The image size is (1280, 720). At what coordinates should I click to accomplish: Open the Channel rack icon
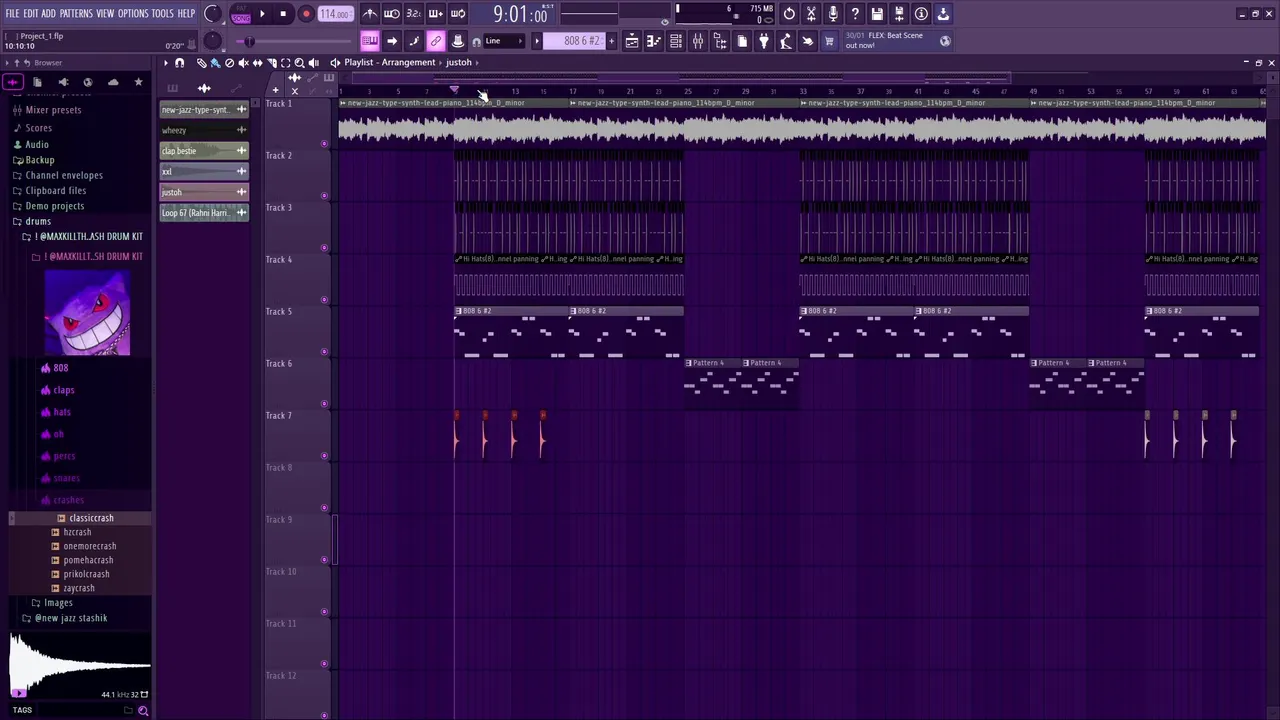coord(676,41)
